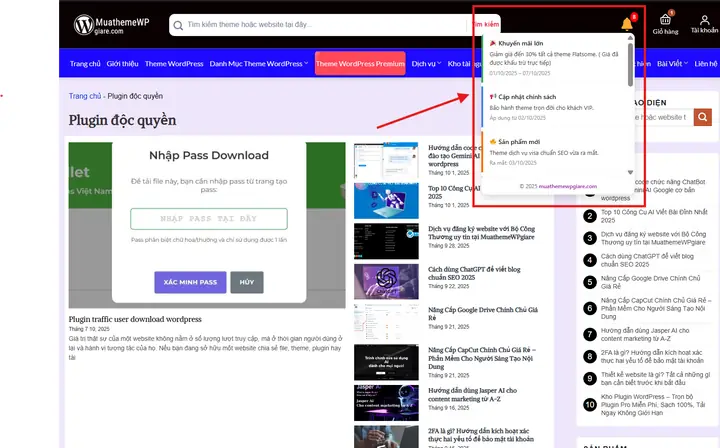
Task: Open 2FA là gì middle post title
Action: (481, 435)
